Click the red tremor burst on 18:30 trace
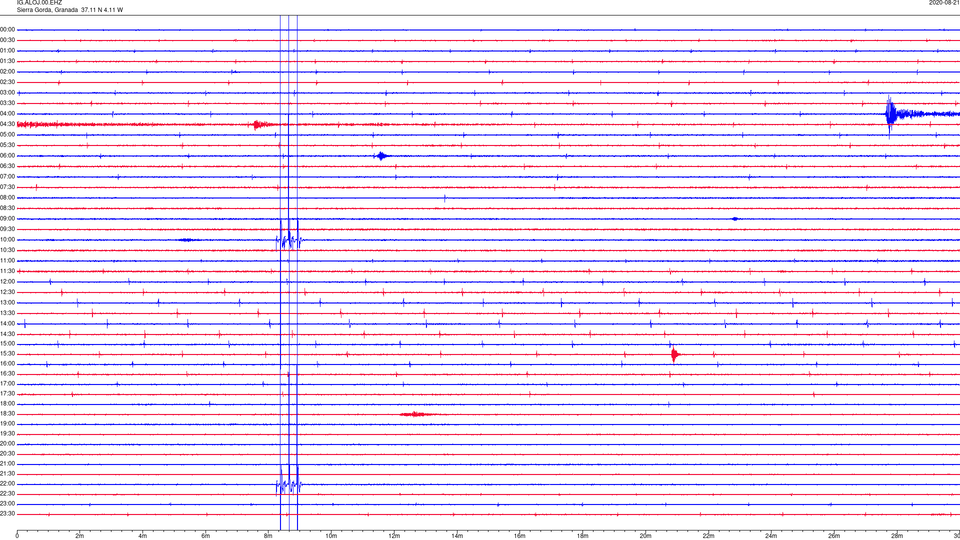 (x=416, y=414)
